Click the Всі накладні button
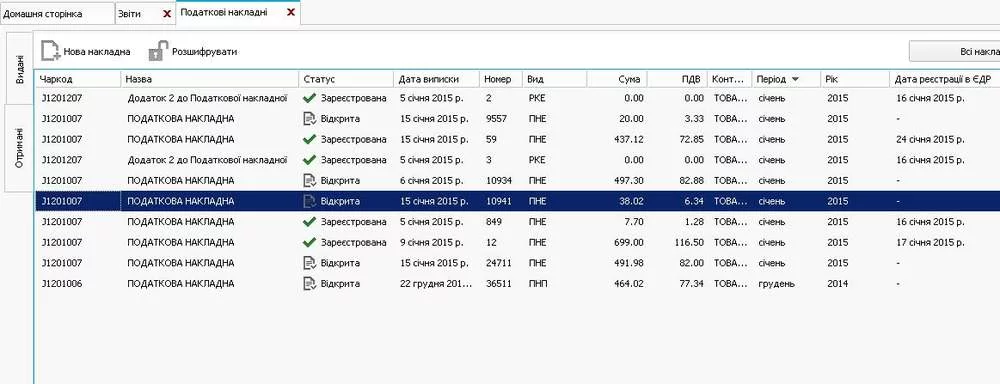 coord(955,51)
